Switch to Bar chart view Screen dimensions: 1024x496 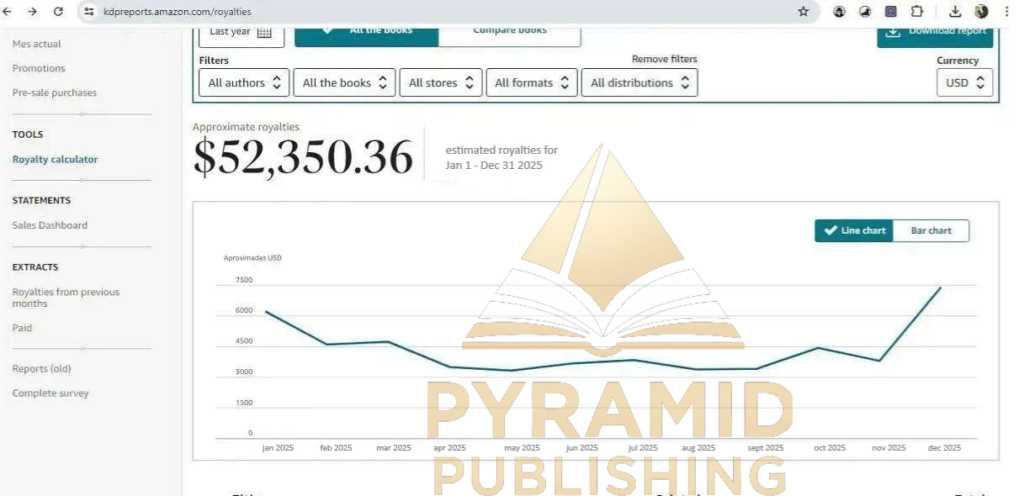(x=930, y=231)
